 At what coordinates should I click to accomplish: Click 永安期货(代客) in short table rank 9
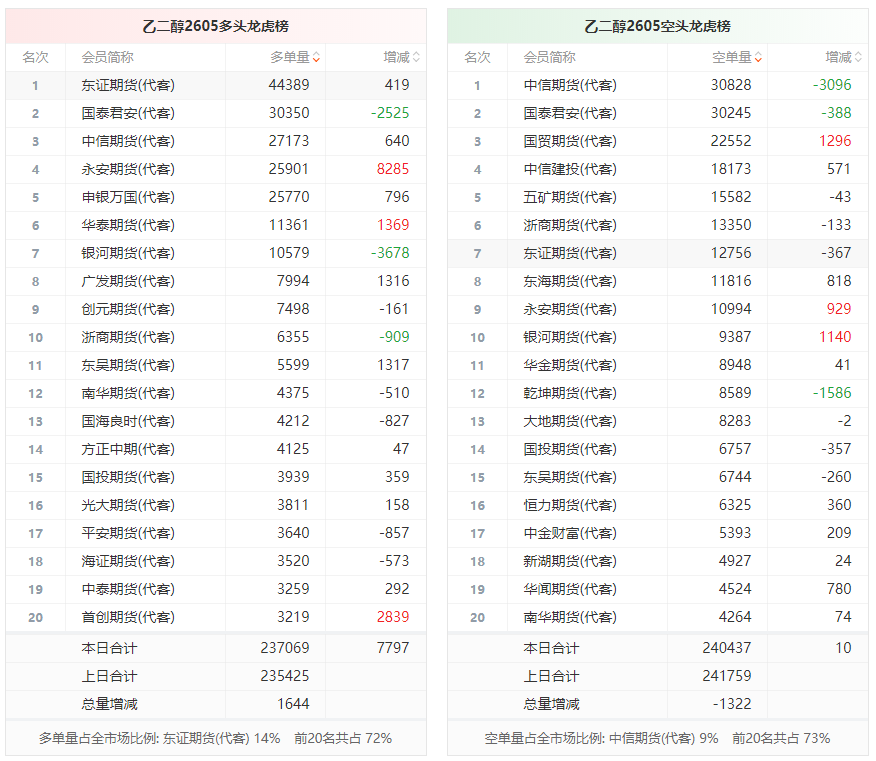coord(570,309)
